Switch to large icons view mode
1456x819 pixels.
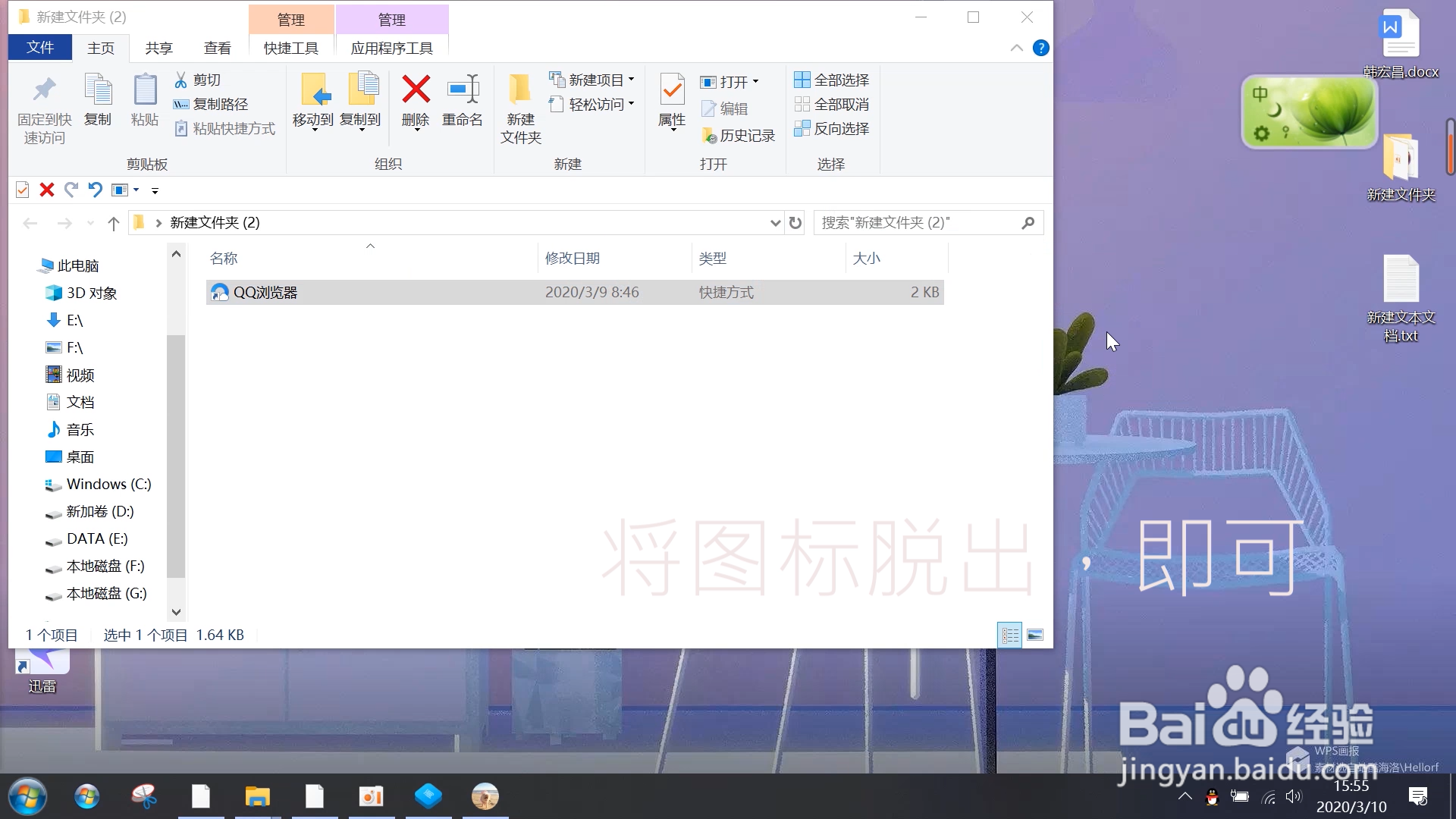point(1035,635)
